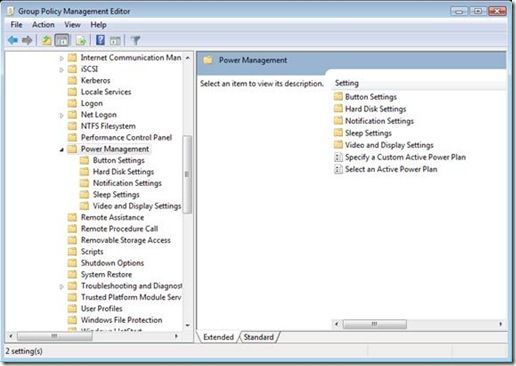Click the Forward arrow toolbar icon

pyautogui.click(x=27, y=40)
